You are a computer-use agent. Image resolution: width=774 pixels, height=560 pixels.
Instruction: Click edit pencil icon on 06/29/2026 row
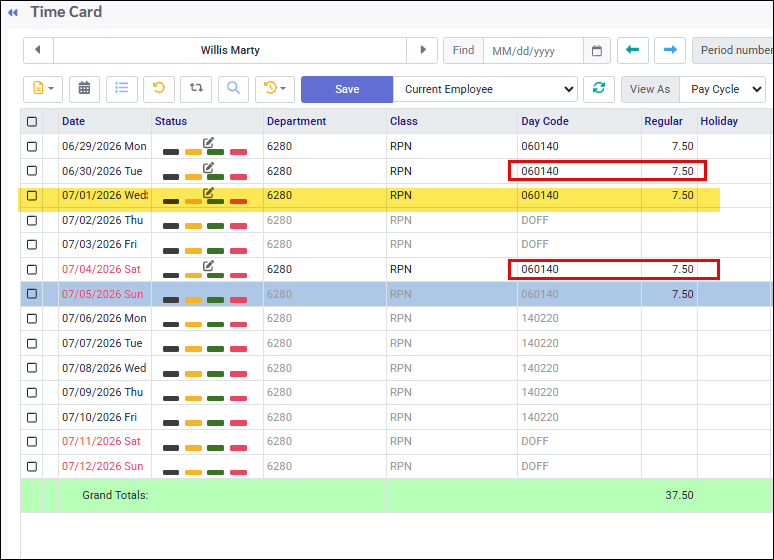[x=208, y=143]
